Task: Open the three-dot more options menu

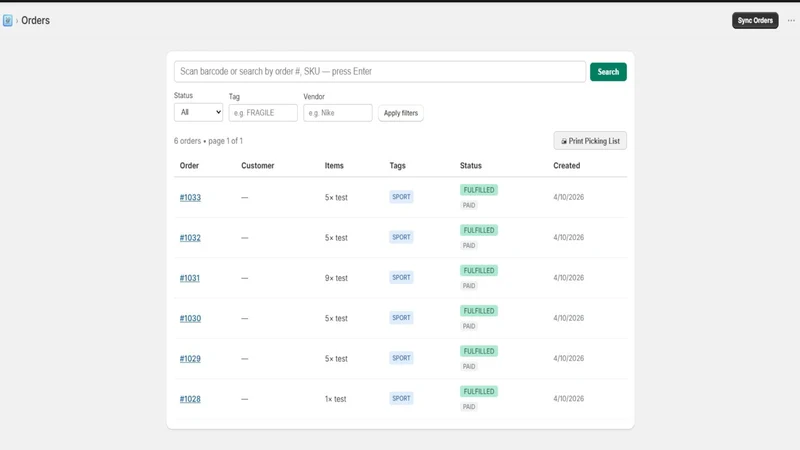Action: click(x=791, y=20)
